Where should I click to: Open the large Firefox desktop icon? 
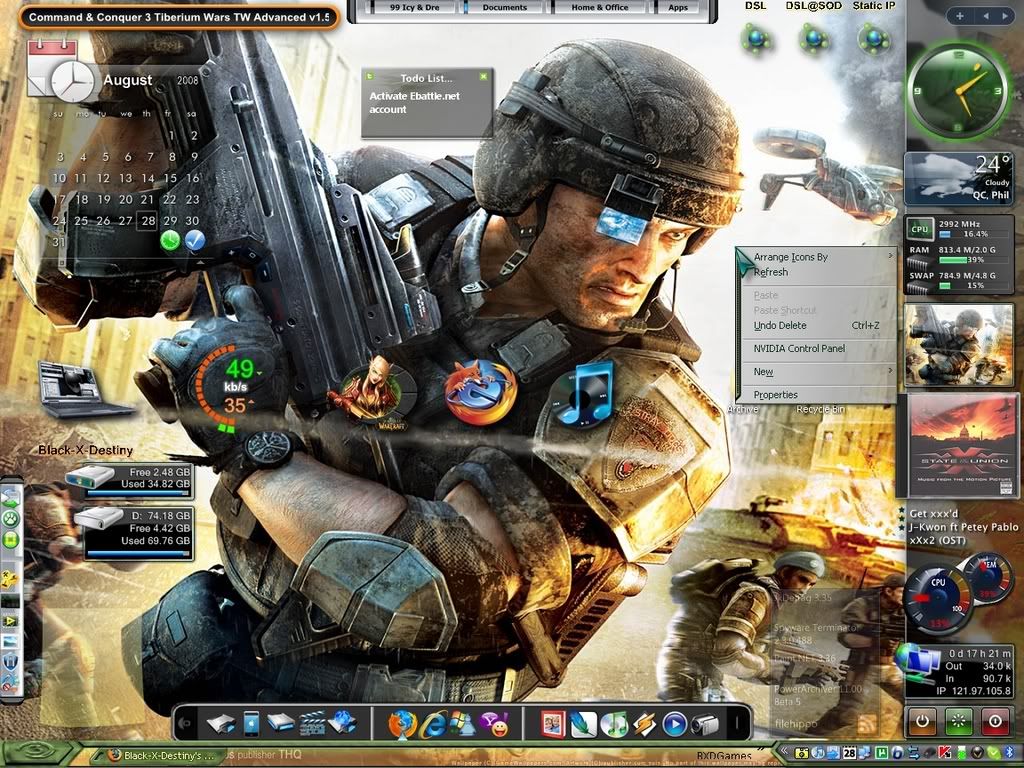tap(481, 391)
